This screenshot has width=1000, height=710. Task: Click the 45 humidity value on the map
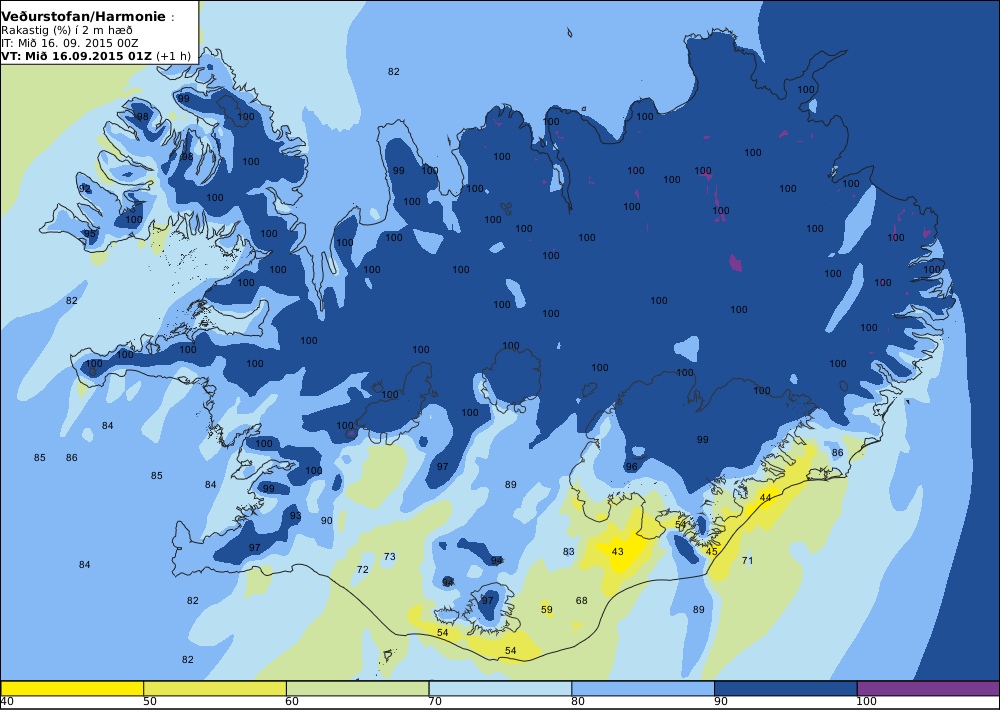tap(712, 551)
